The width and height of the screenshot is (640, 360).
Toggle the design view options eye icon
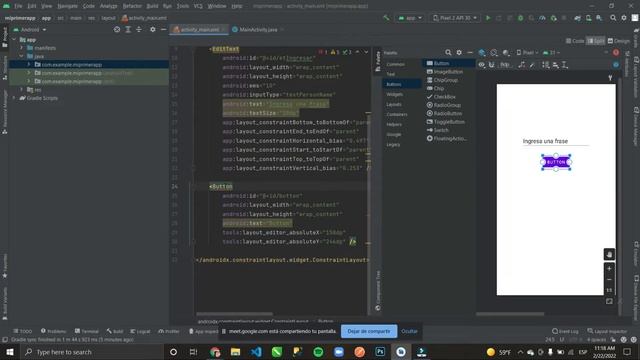pos(482,64)
